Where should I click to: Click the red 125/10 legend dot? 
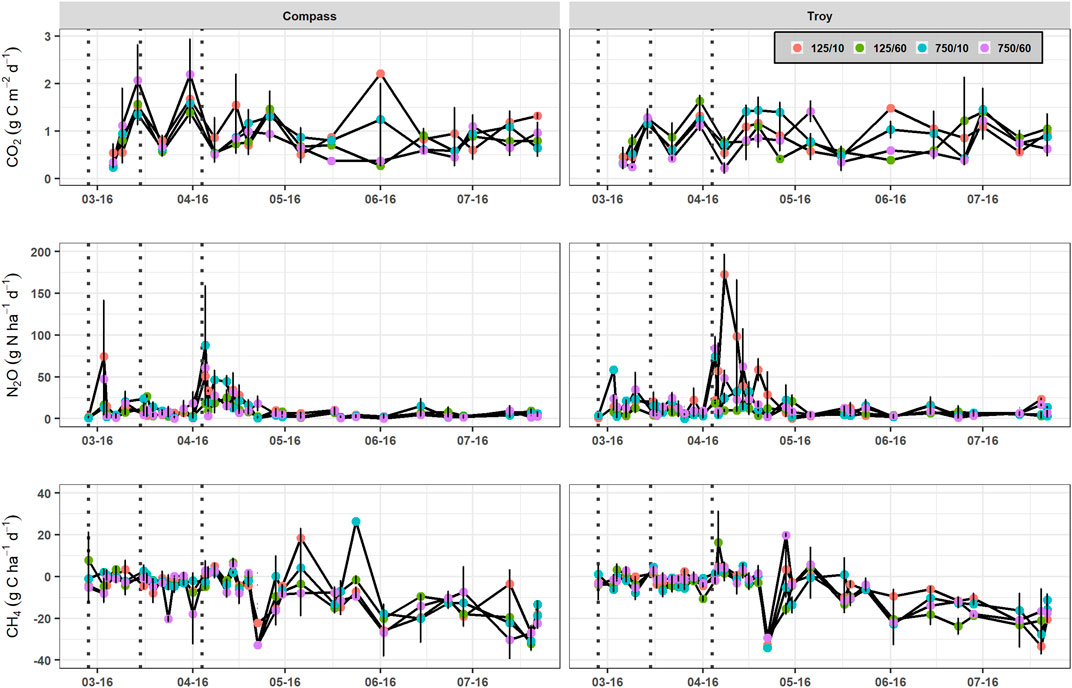tap(796, 48)
